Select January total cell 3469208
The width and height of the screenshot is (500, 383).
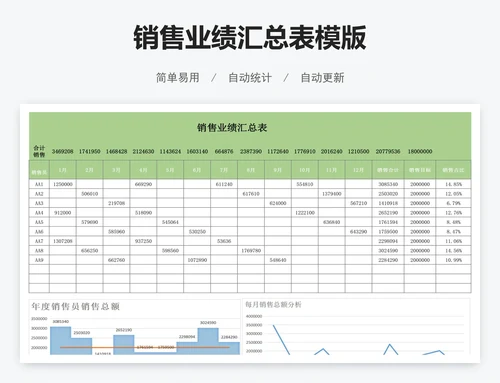point(63,151)
